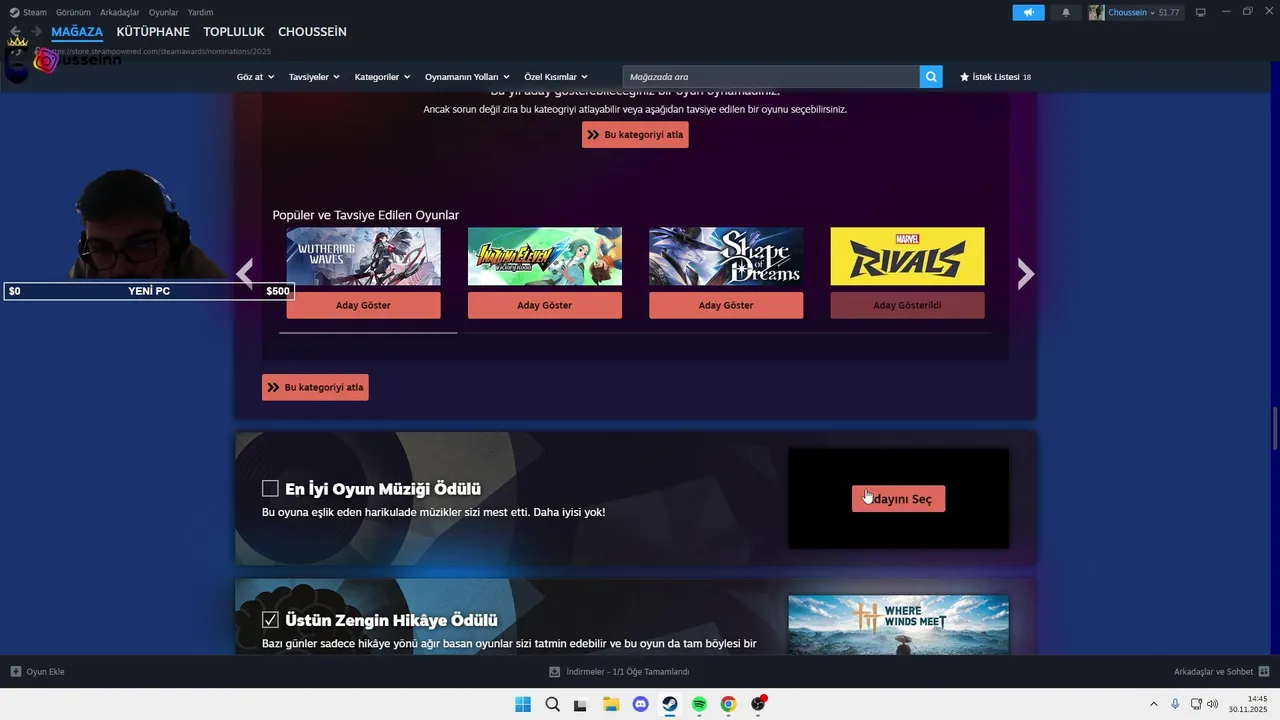Screen dimensions: 1280x720
Task: Open the Oyunlar menu
Action: tap(163, 12)
